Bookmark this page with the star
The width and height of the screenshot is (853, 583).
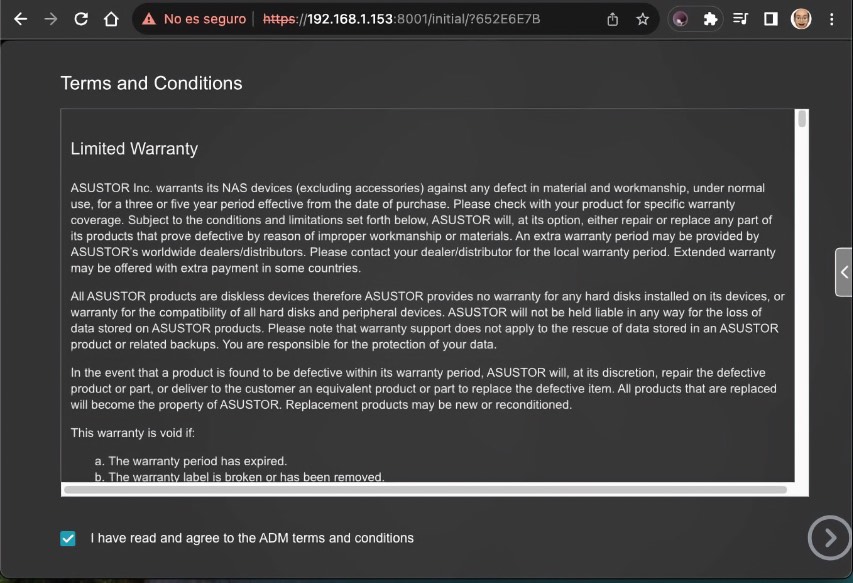(642, 19)
